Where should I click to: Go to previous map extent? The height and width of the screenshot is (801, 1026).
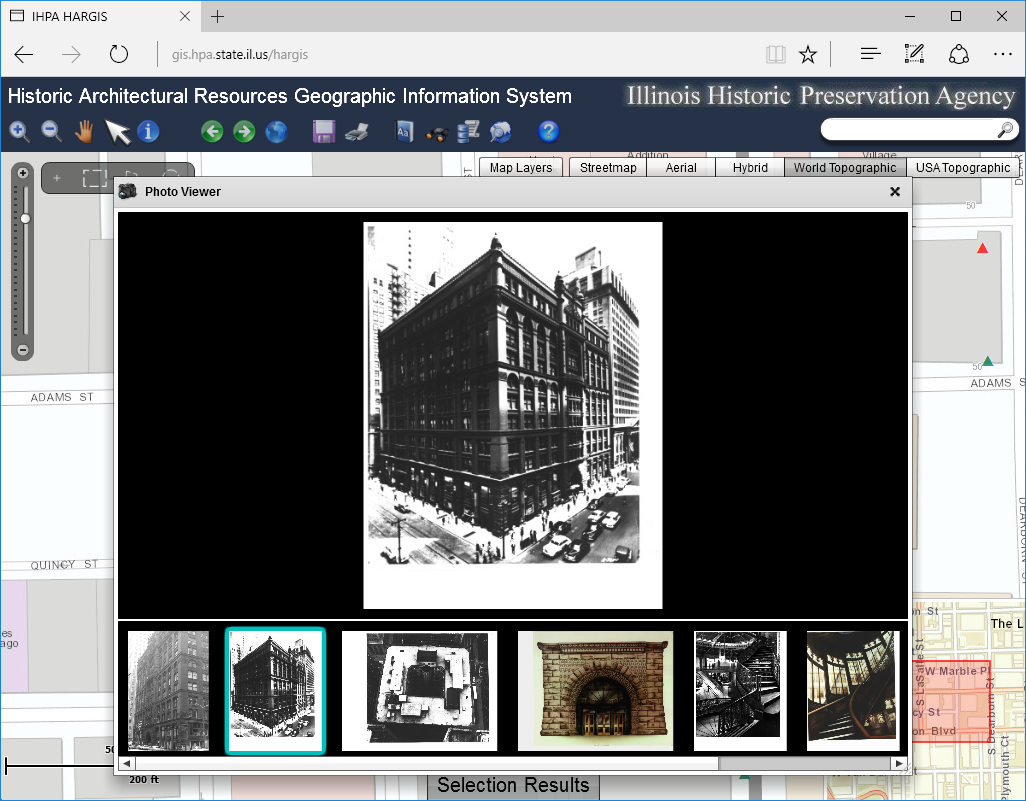(212, 131)
